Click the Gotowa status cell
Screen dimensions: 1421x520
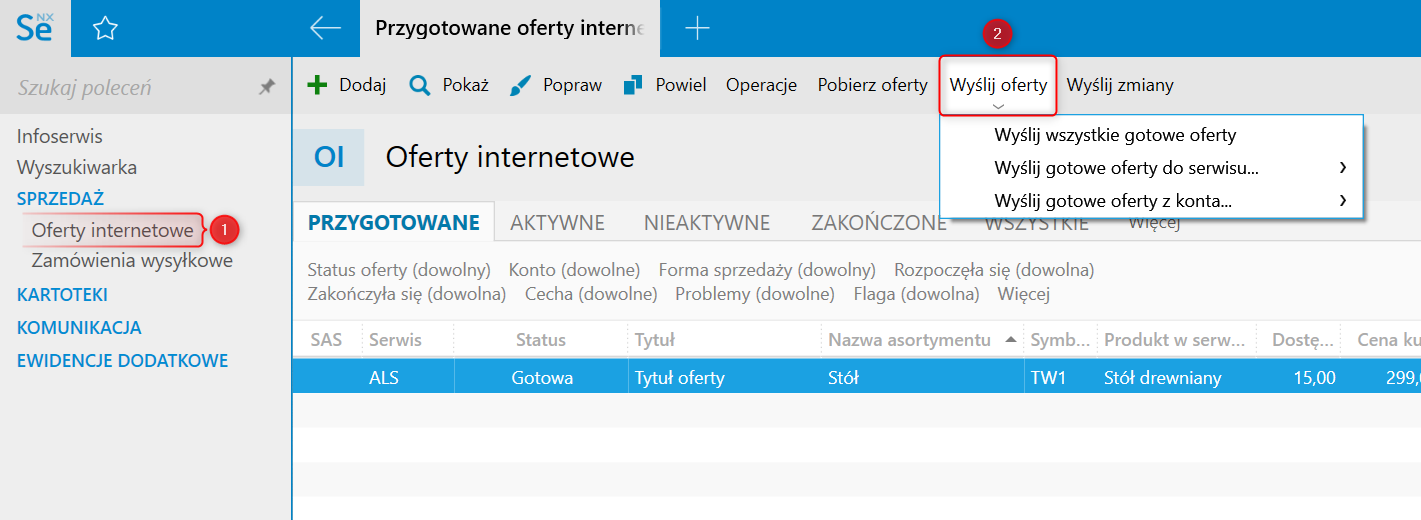point(542,378)
